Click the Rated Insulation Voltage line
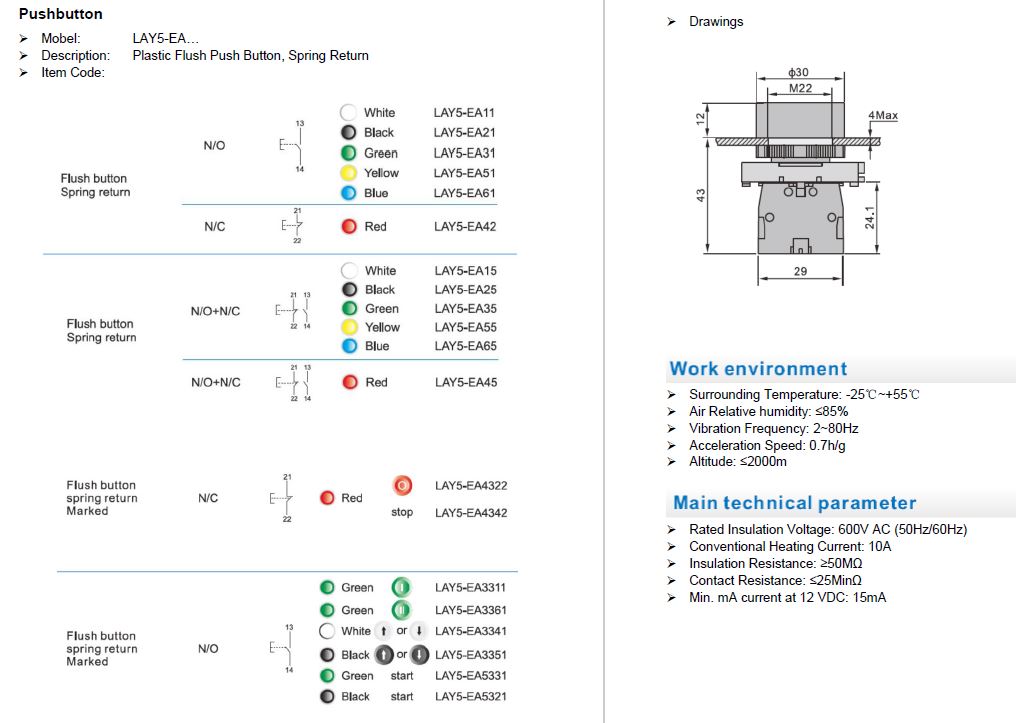 click(827, 529)
